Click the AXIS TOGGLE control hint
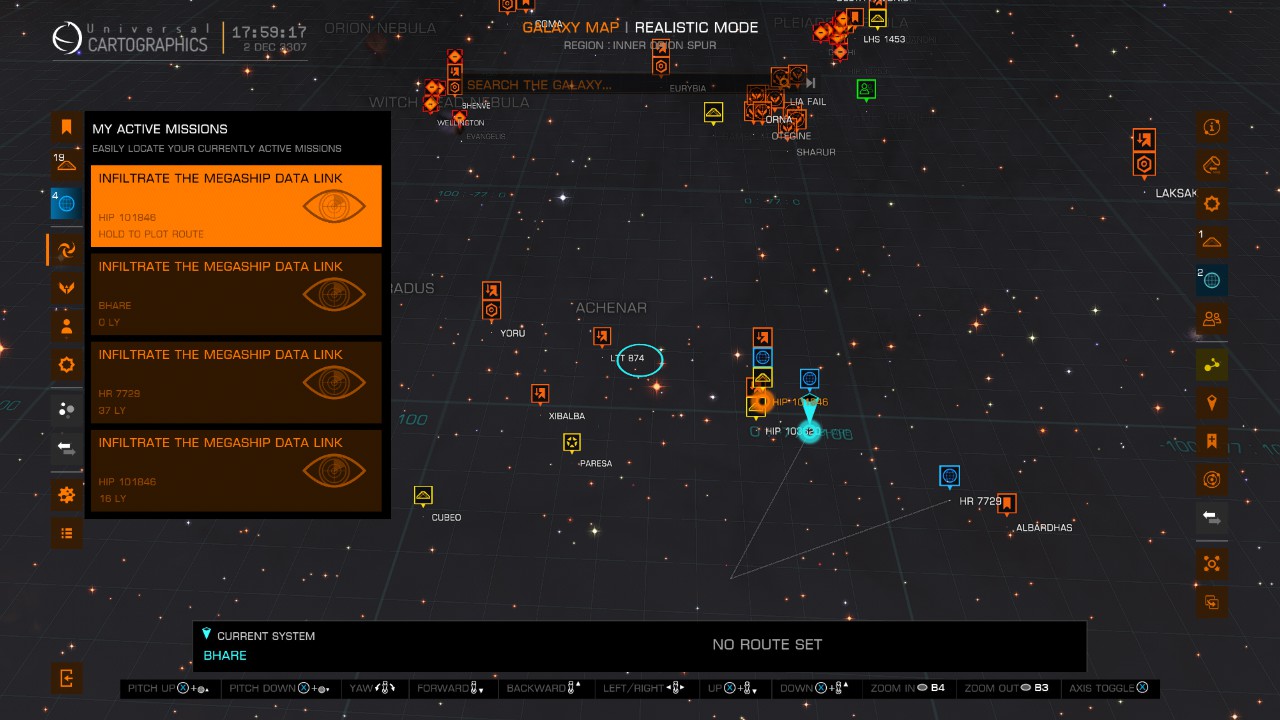1280x720 pixels. coord(1108,688)
